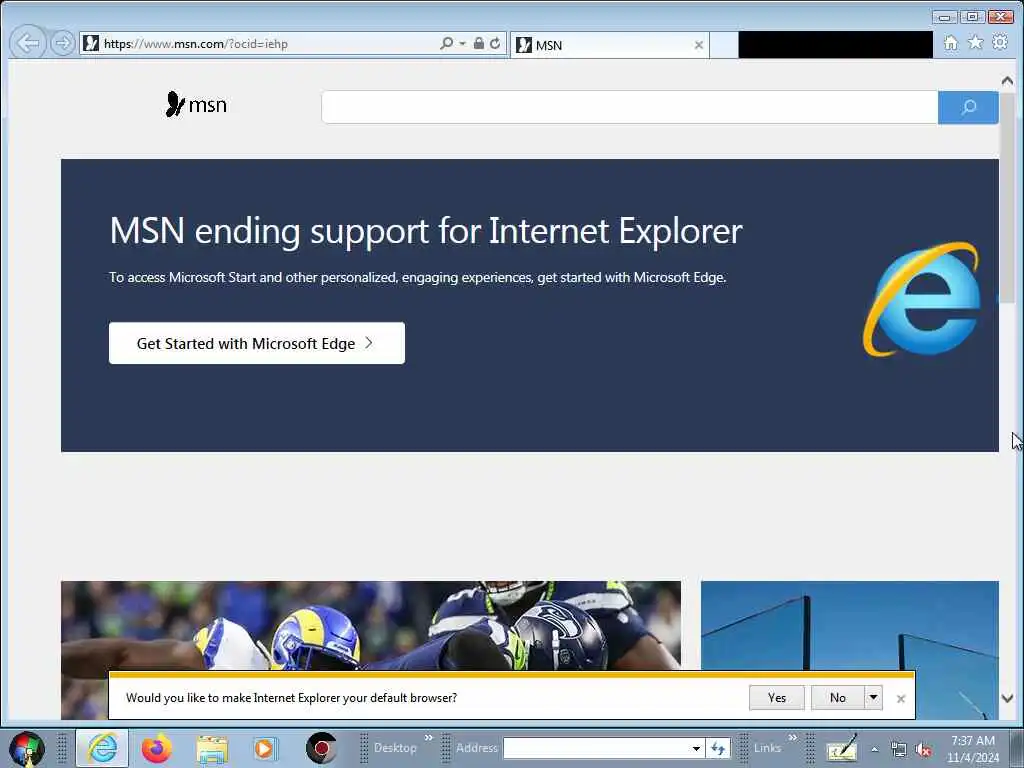This screenshot has width=1024, height=768.
Task: Minimize the Internet Explorer window
Action: [x=944, y=17]
